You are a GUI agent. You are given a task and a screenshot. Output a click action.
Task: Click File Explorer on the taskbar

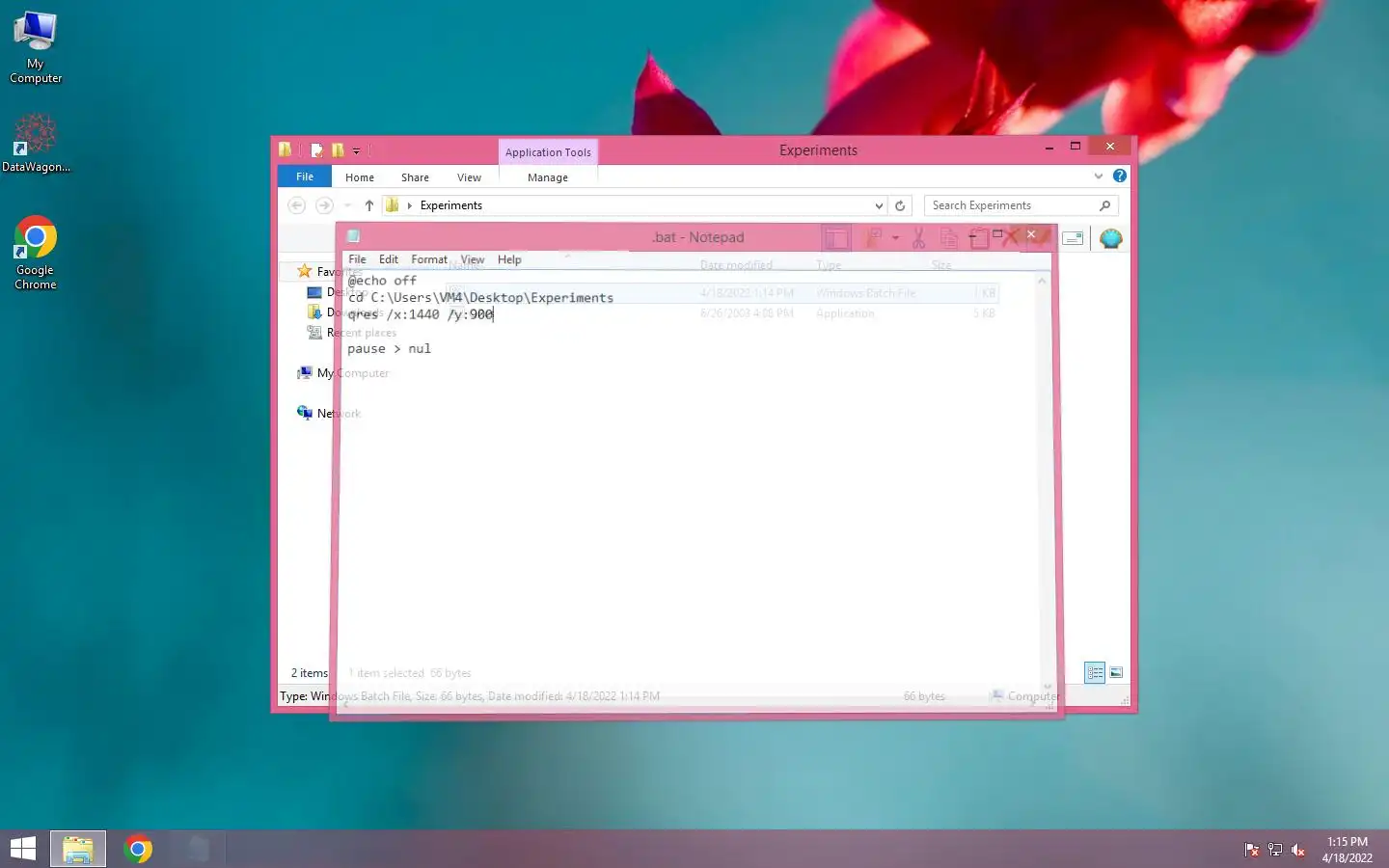78,849
